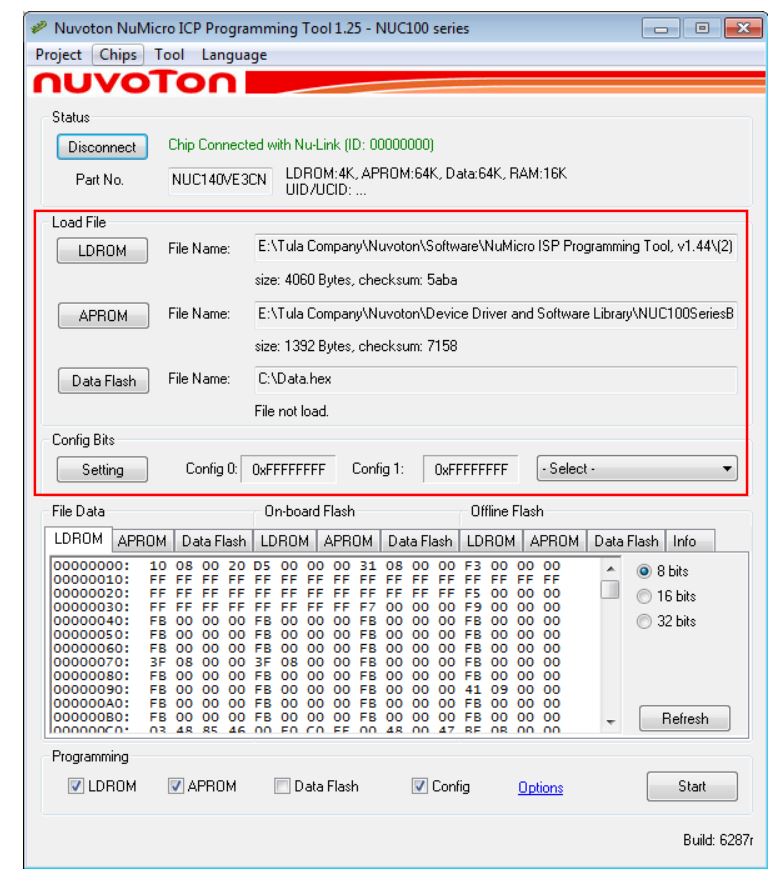This screenshot has width=779, height=888.
Task: Click the Data Flash load file button
Action: (103, 381)
